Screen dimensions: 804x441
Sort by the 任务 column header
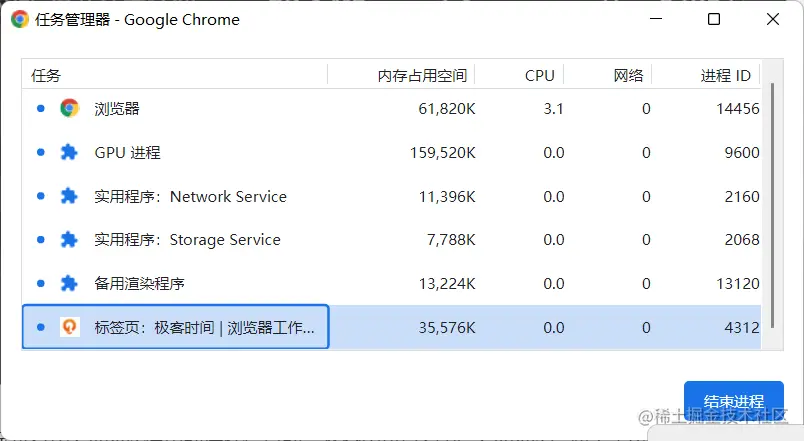[46, 76]
